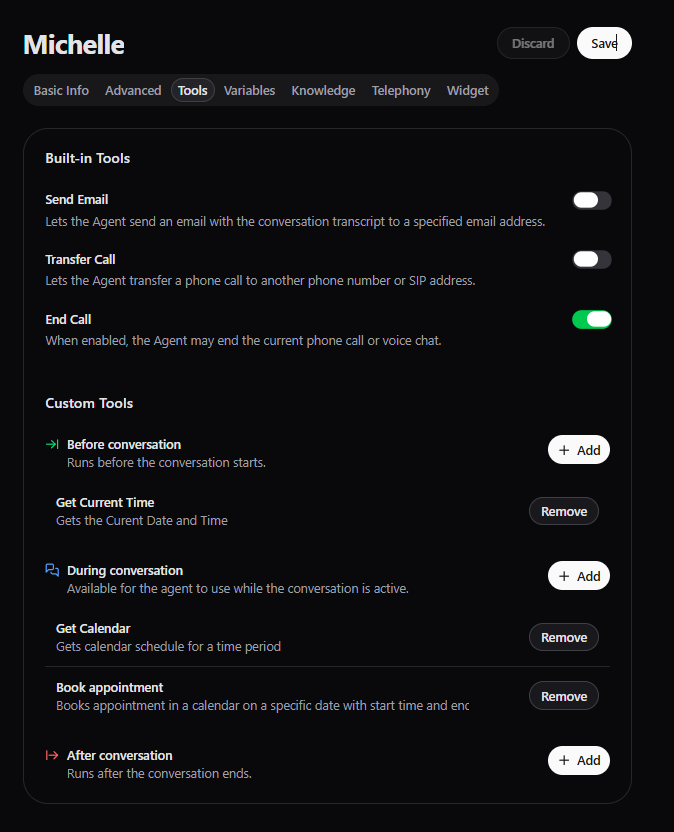This screenshot has width=674, height=832.
Task: Switch to the Basic Info tab
Action: tap(61, 90)
